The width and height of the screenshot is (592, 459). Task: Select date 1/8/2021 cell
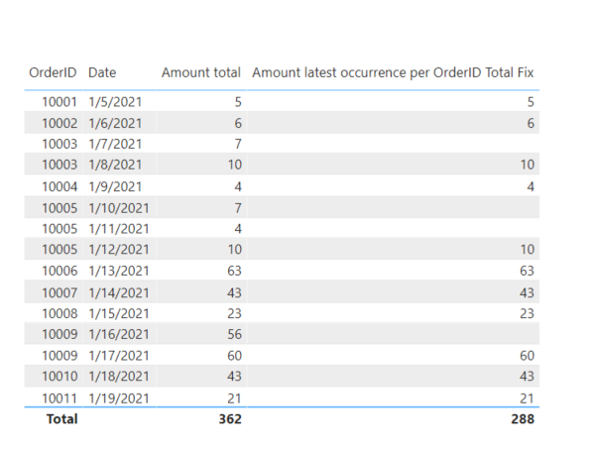[115, 165]
